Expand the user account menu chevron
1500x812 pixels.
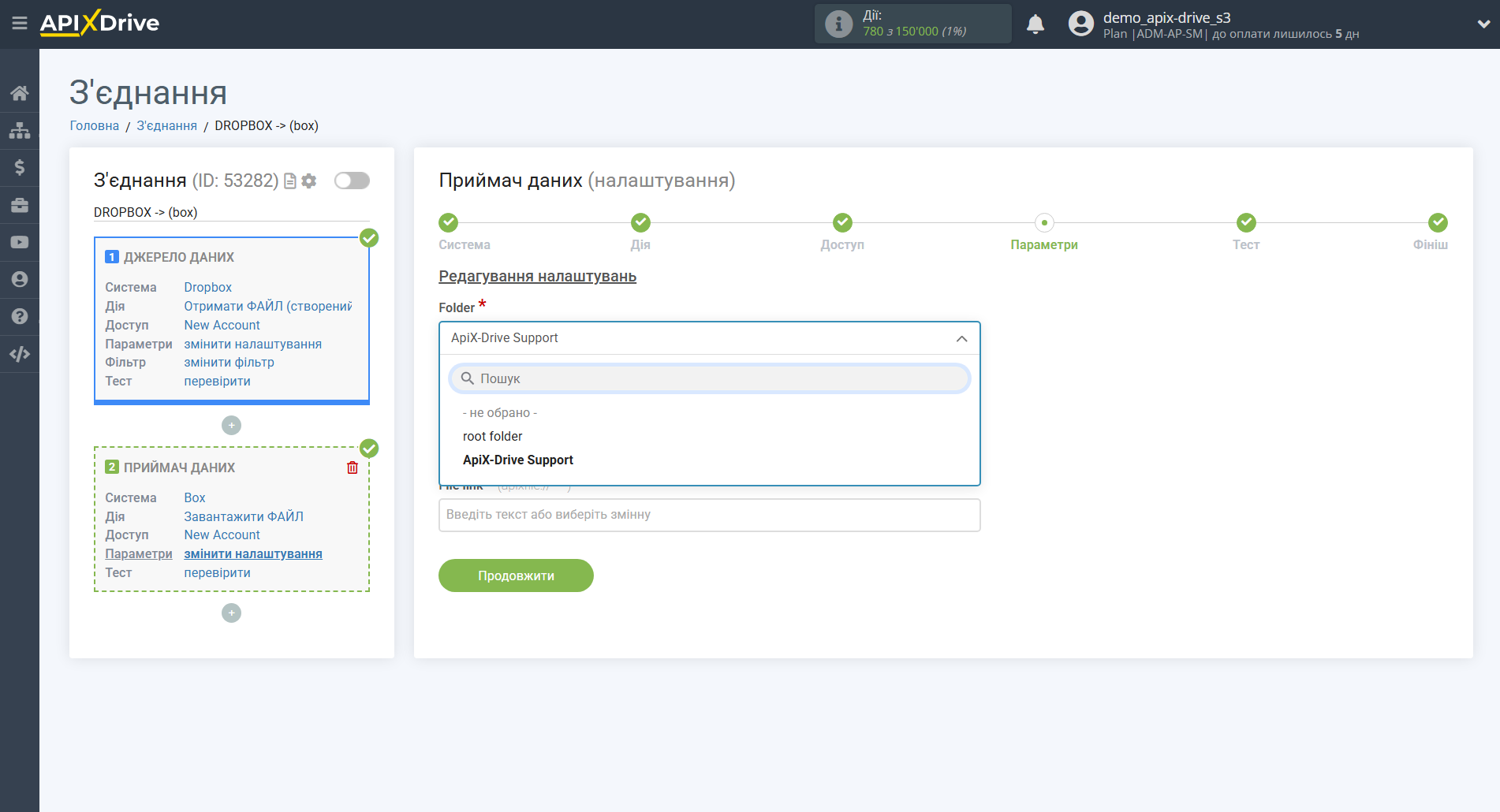[1483, 24]
